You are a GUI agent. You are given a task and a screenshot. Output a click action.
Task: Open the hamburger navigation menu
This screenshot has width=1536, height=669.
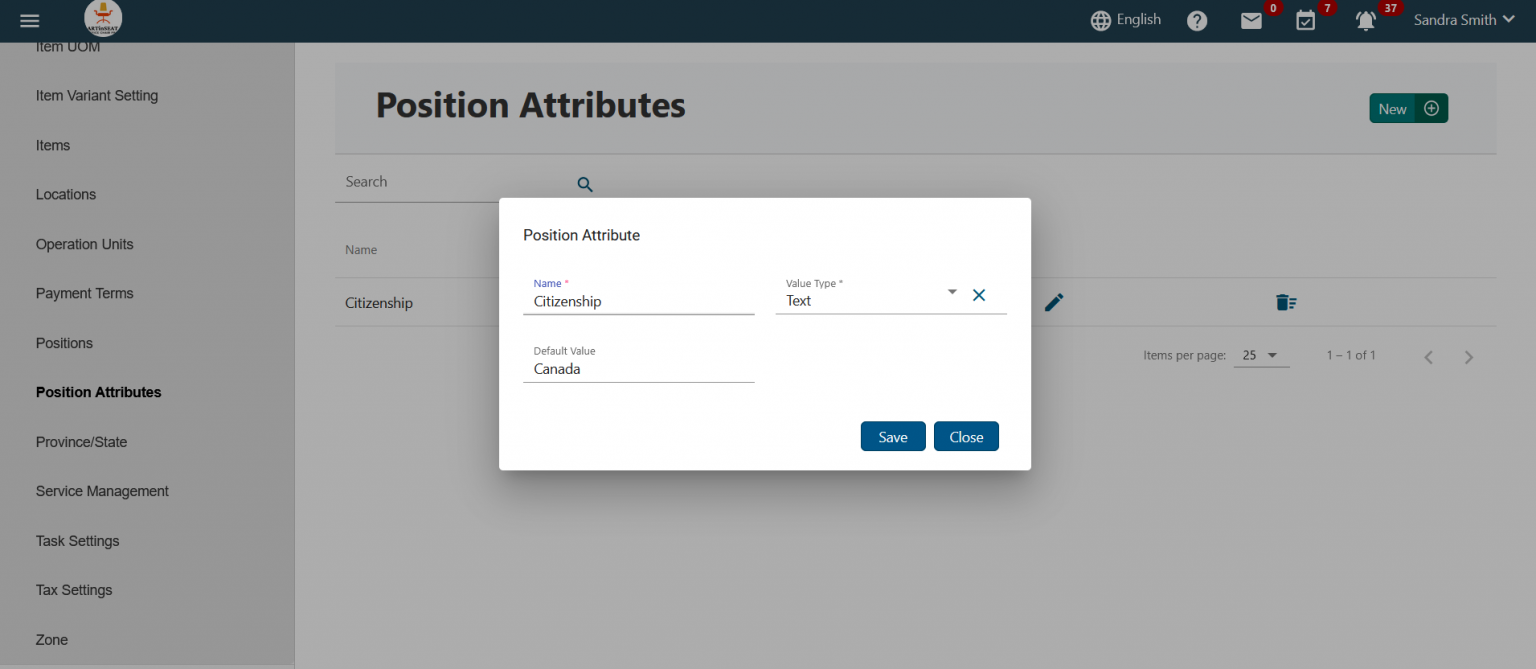(x=30, y=21)
